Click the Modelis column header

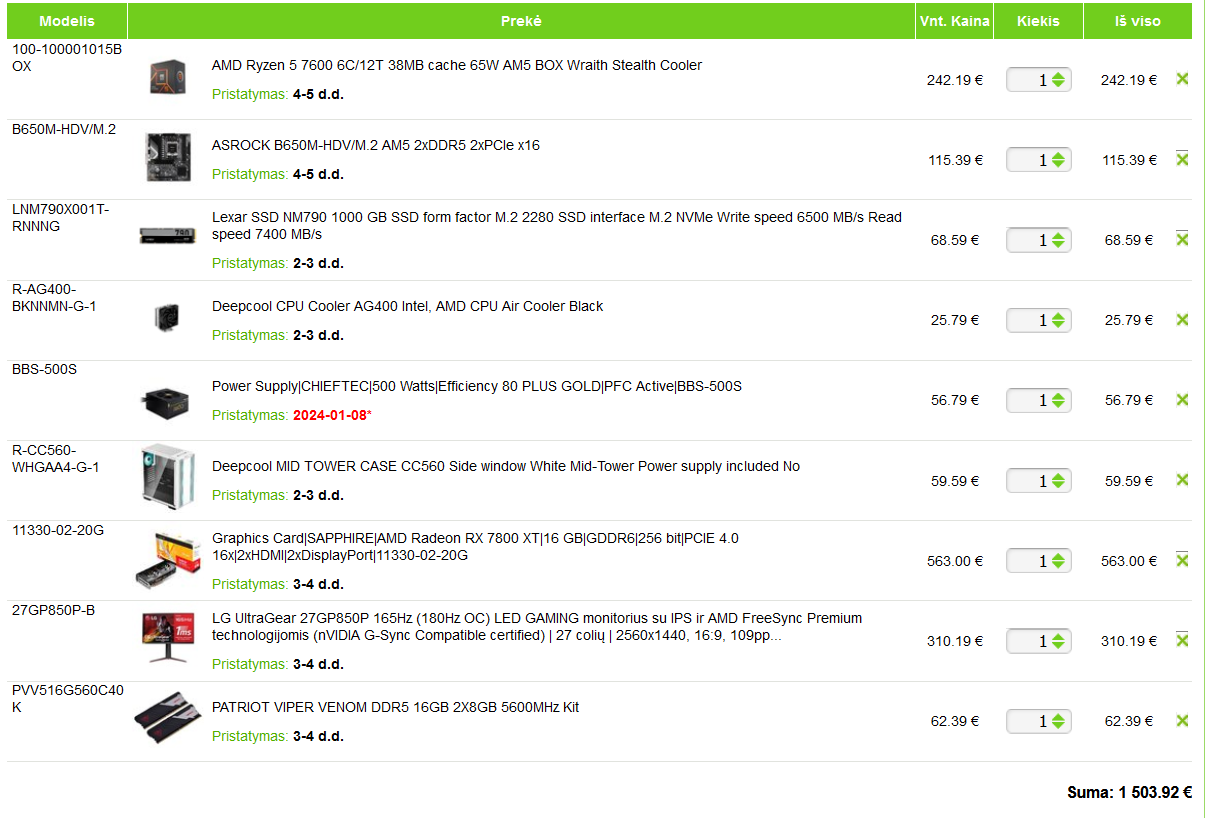click(67, 21)
